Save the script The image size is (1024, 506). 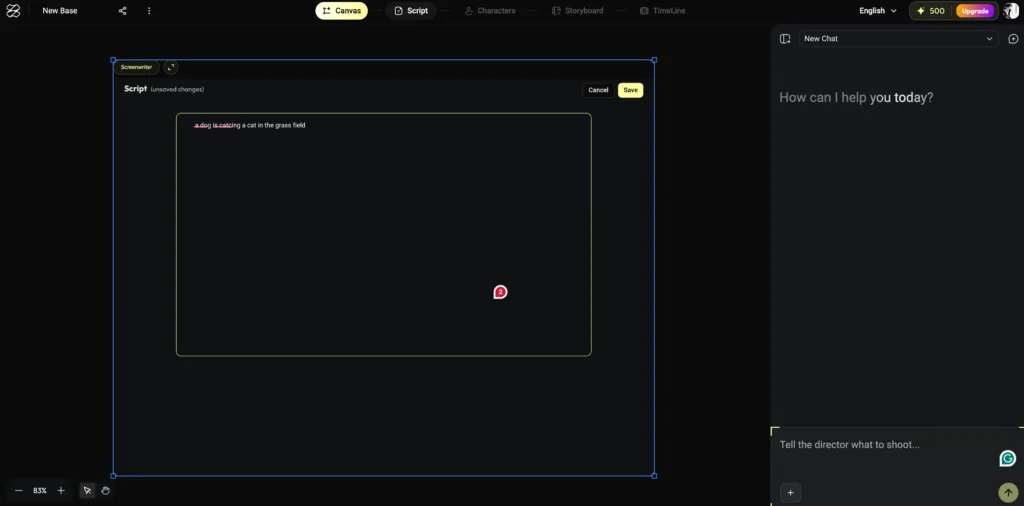pos(630,90)
